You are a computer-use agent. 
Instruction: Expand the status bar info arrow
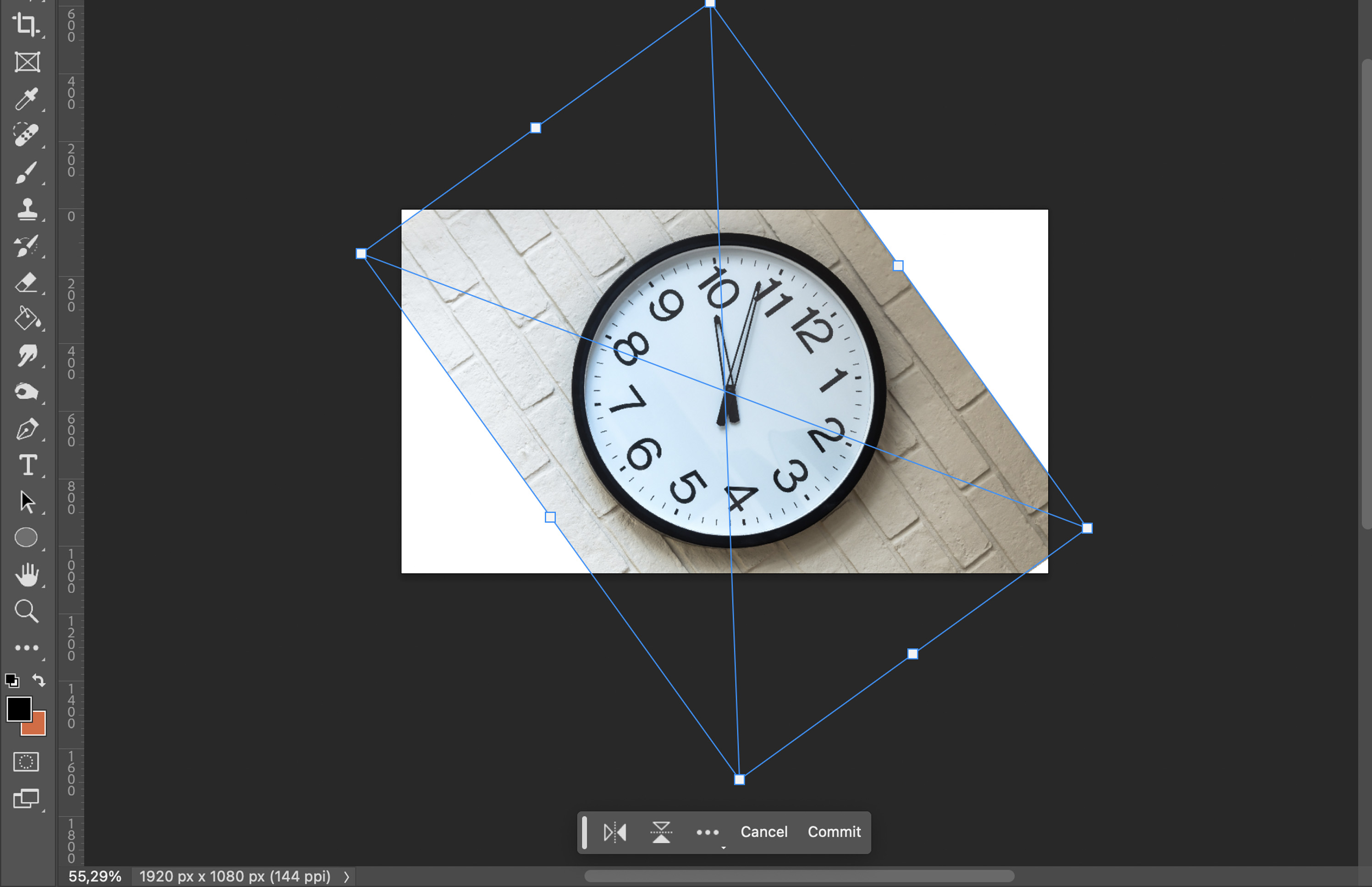(347, 876)
